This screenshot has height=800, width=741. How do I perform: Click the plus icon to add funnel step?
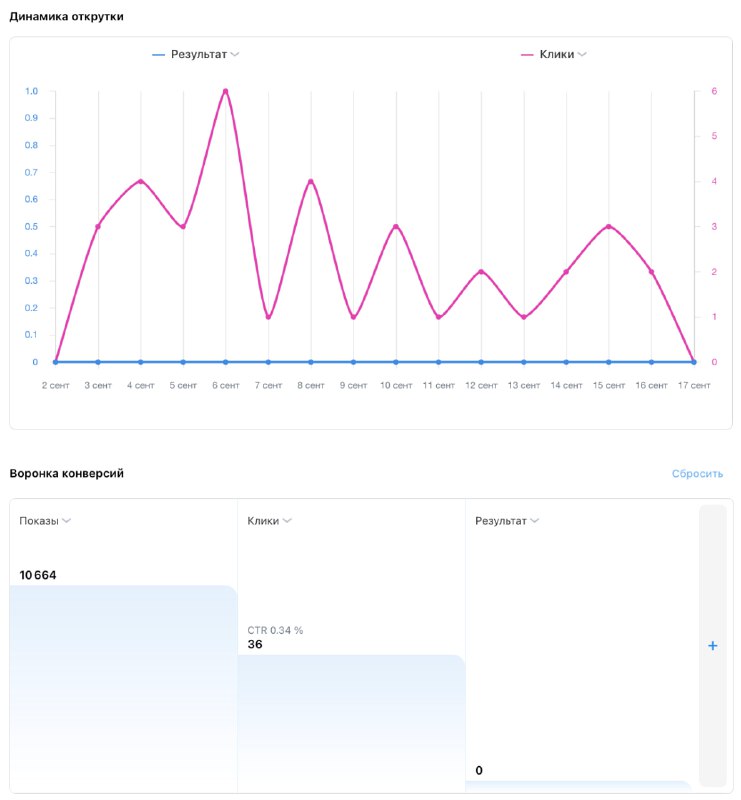712,646
